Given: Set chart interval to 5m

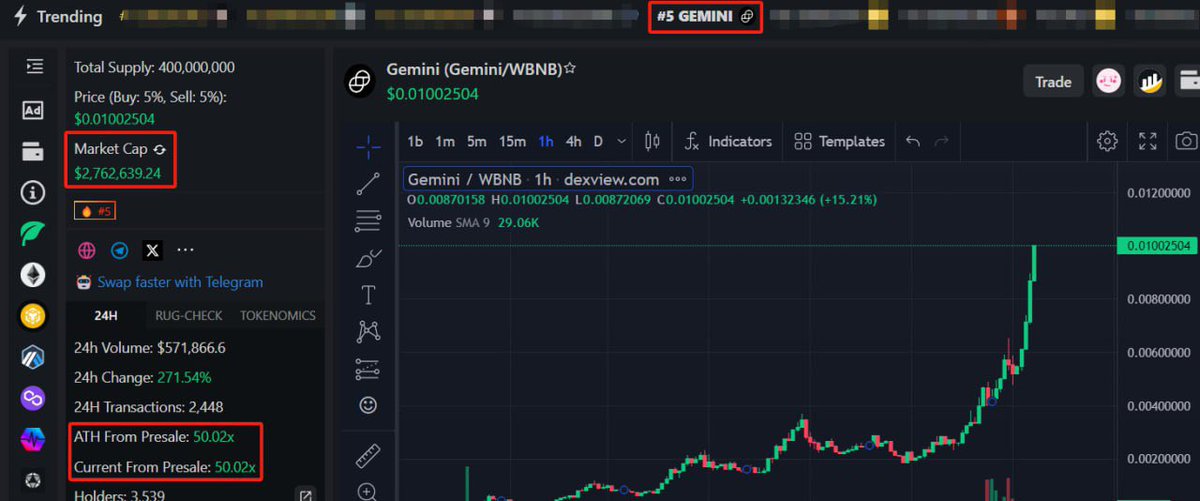Looking at the screenshot, I should [x=477, y=141].
